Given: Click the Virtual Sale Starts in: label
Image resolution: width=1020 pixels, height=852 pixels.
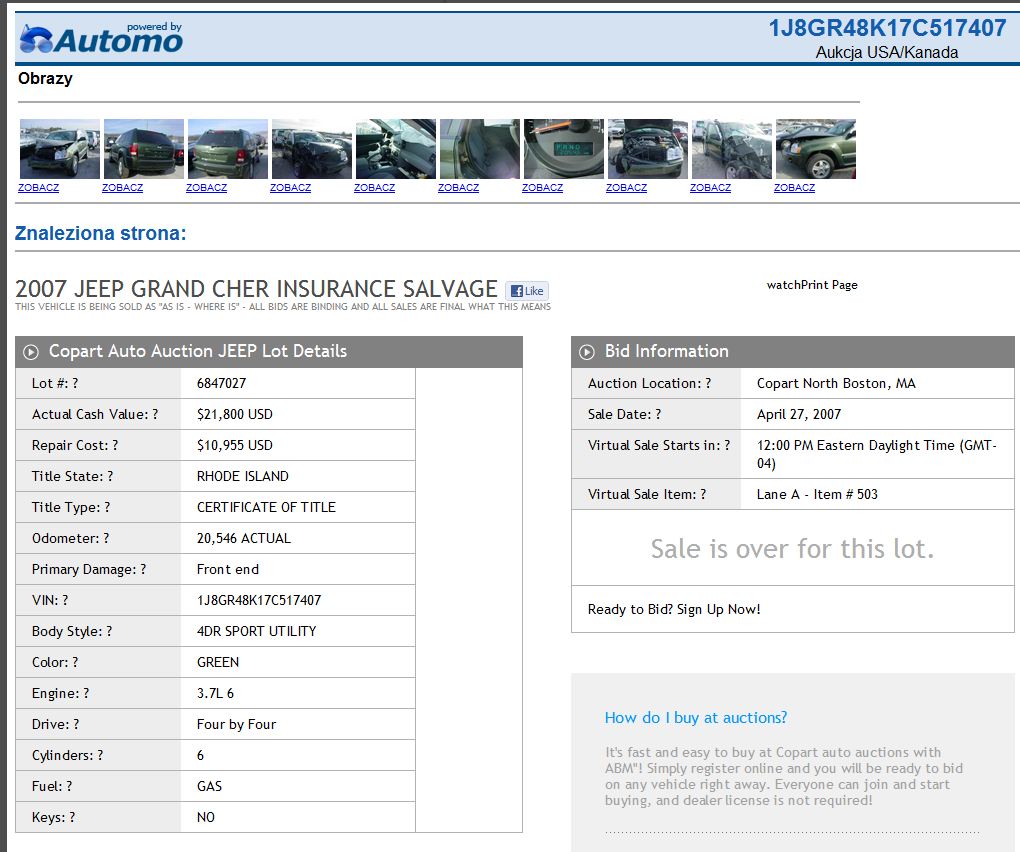Looking at the screenshot, I should point(659,446).
